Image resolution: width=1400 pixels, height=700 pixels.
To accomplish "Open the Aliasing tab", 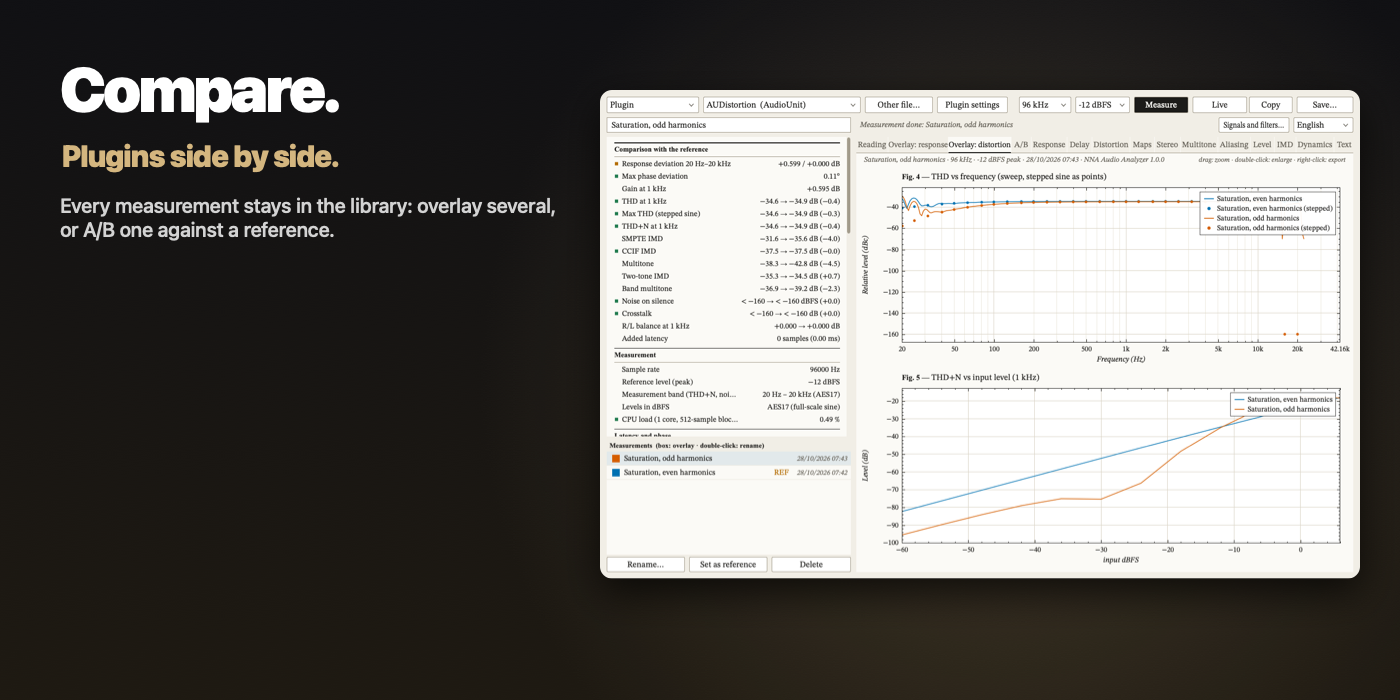I will point(1234,145).
